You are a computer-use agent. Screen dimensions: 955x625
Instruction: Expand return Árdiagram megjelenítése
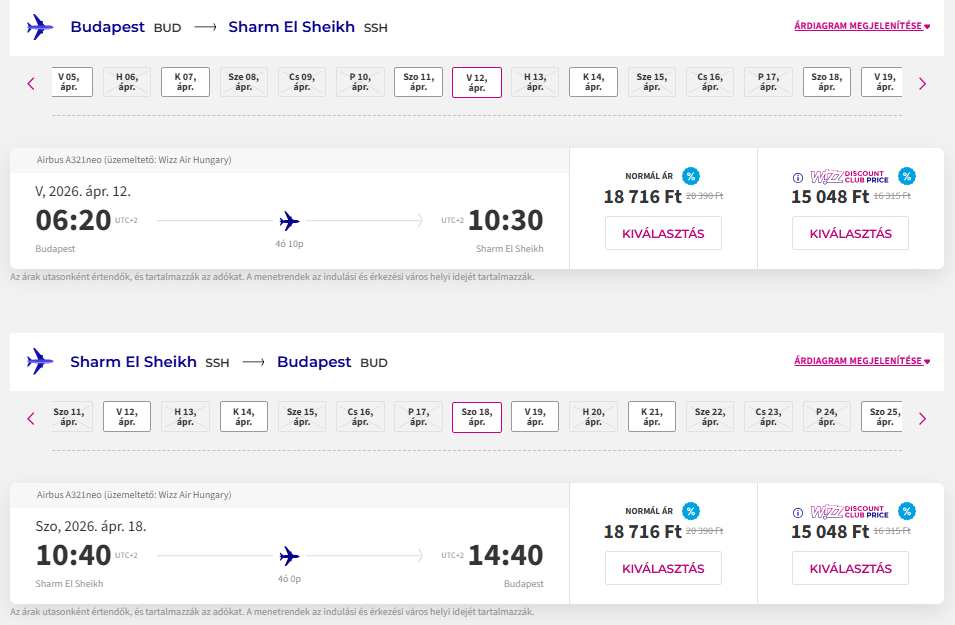862,361
